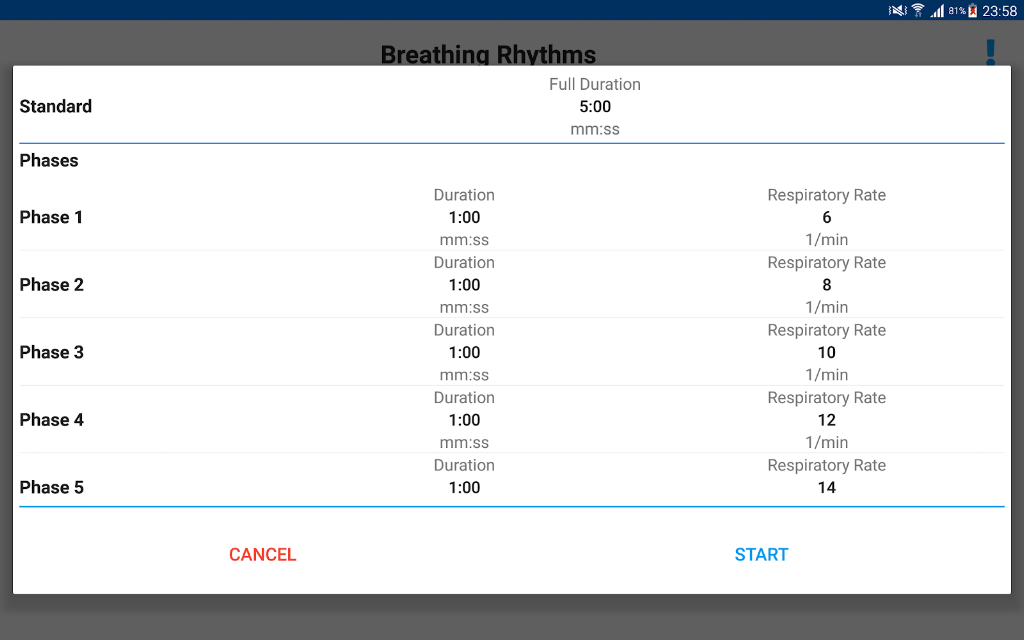Select the Phase 5 row label

pyautogui.click(x=52, y=487)
